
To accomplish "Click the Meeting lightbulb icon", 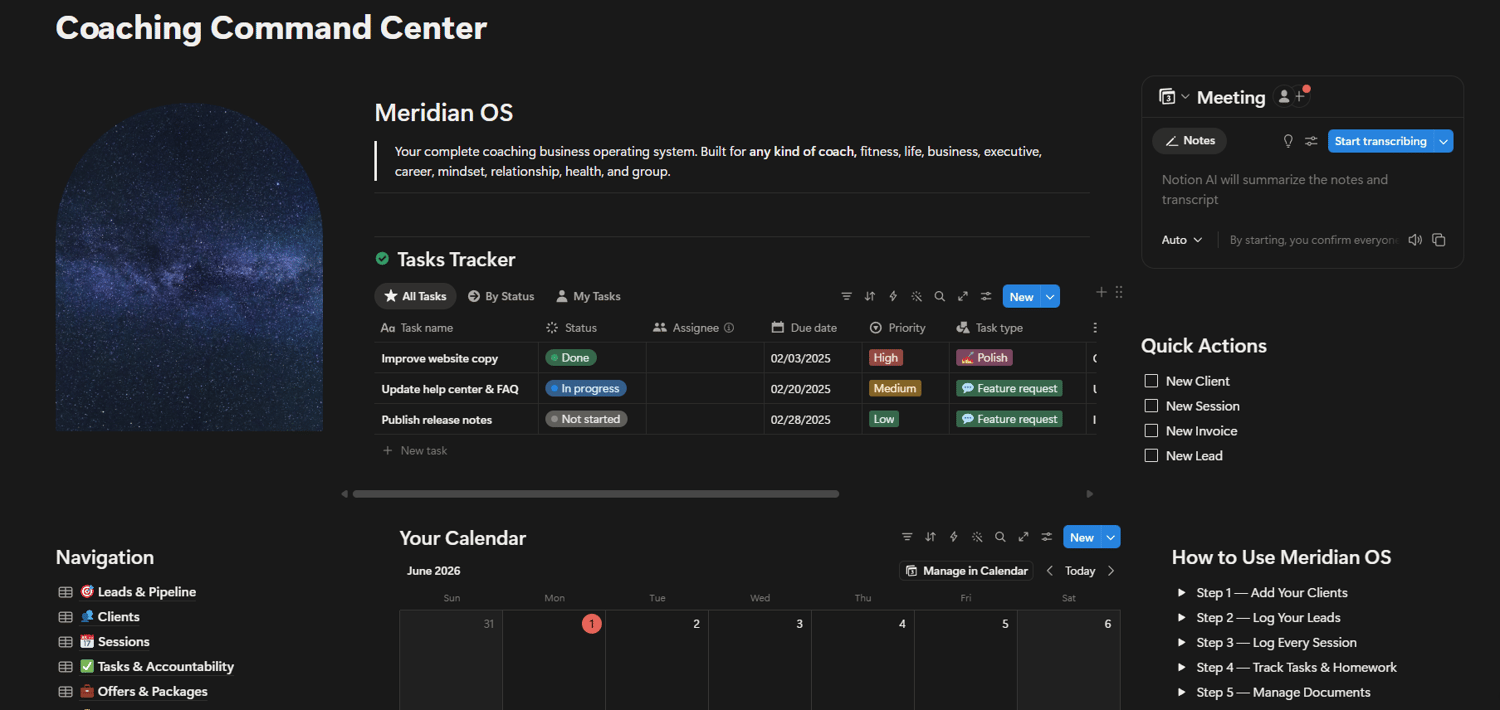I will (x=1288, y=141).
